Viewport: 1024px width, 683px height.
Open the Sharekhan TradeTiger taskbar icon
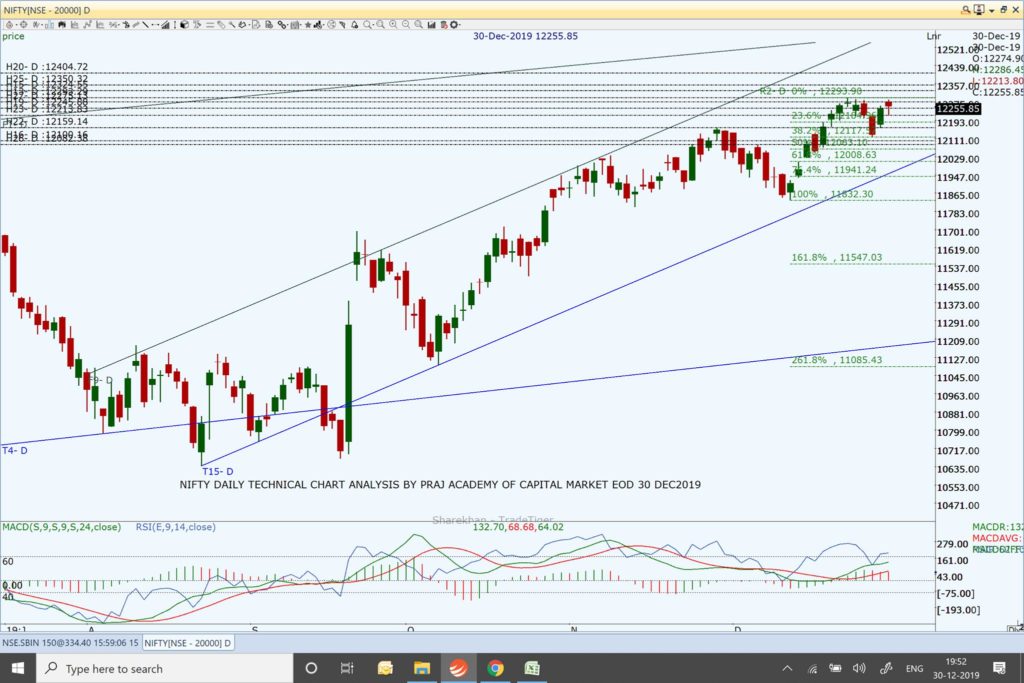(x=458, y=668)
